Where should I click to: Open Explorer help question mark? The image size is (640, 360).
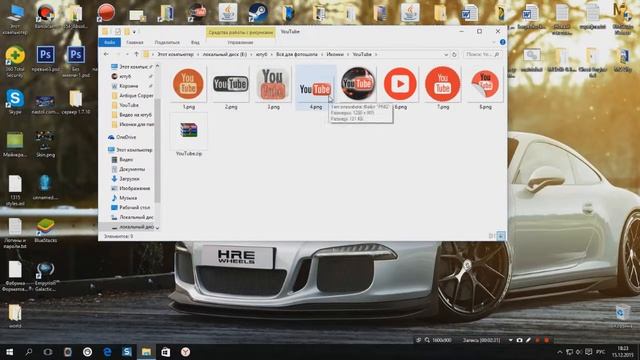tap(502, 42)
